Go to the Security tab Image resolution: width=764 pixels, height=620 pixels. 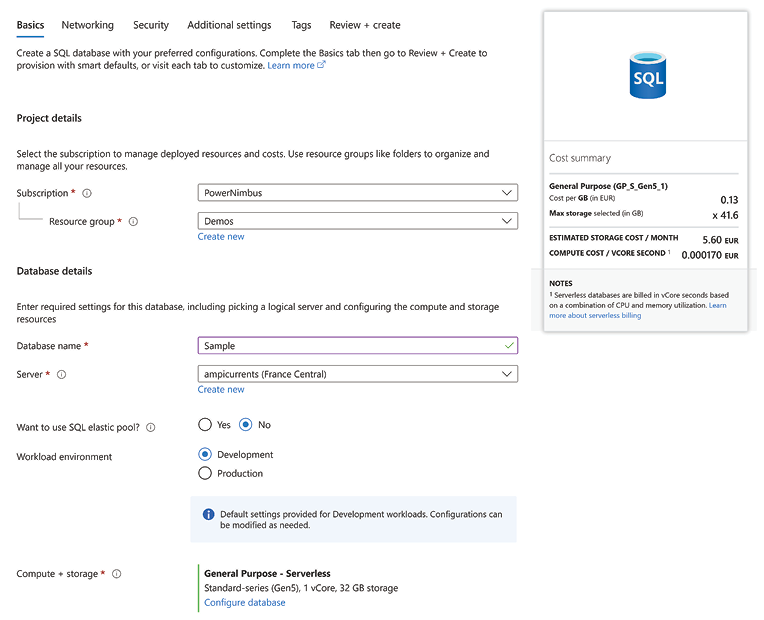tap(151, 25)
